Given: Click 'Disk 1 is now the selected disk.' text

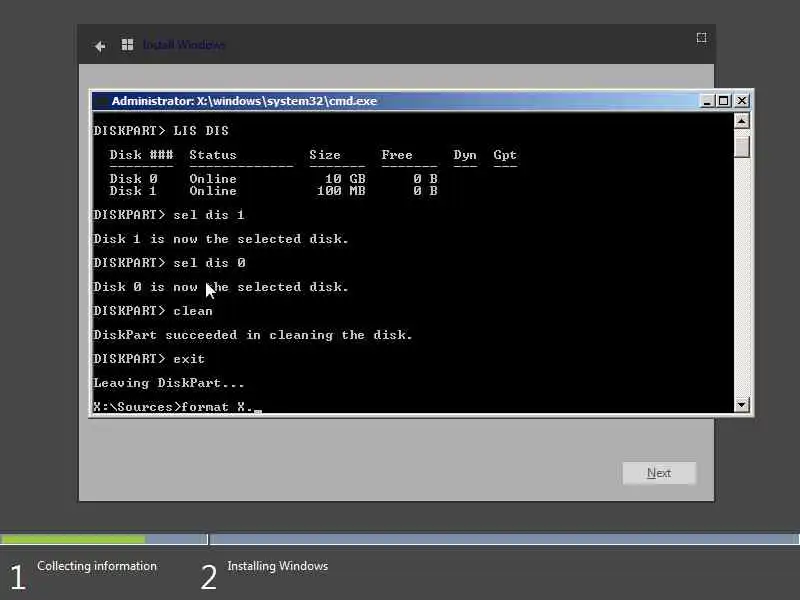Looking at the screenshot, I should pyautogui.click(x=221, y=239).
